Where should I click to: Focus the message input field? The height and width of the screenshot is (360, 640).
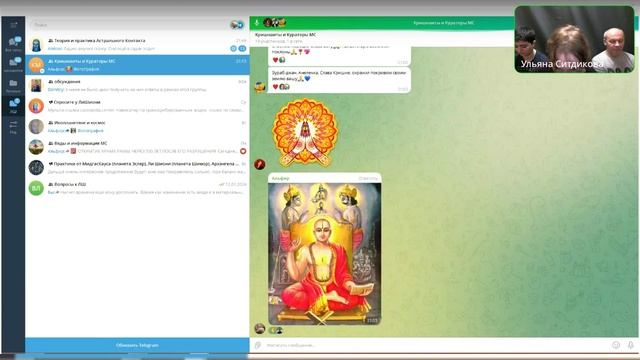437,345
